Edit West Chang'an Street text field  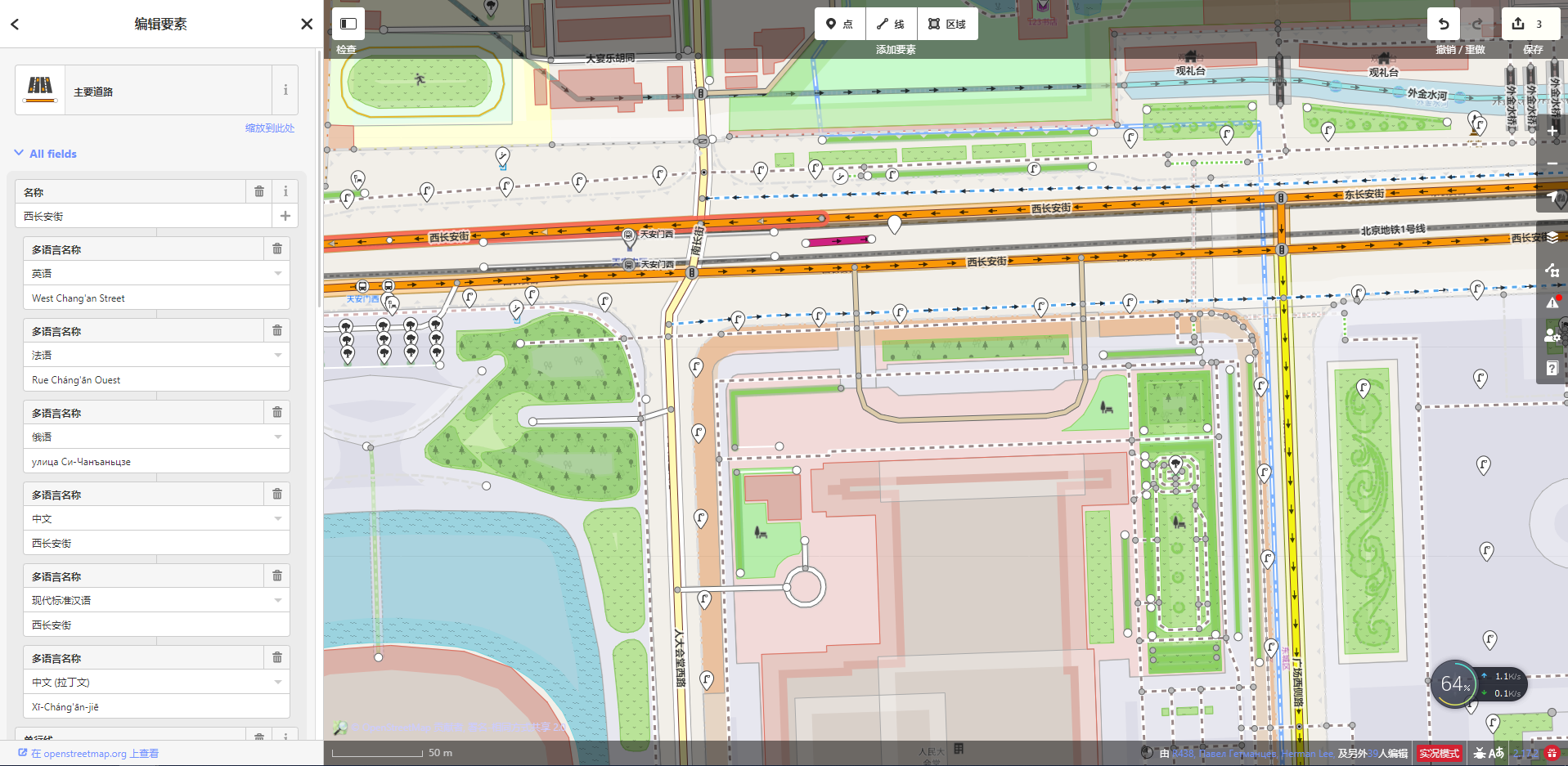pos(156,298)
